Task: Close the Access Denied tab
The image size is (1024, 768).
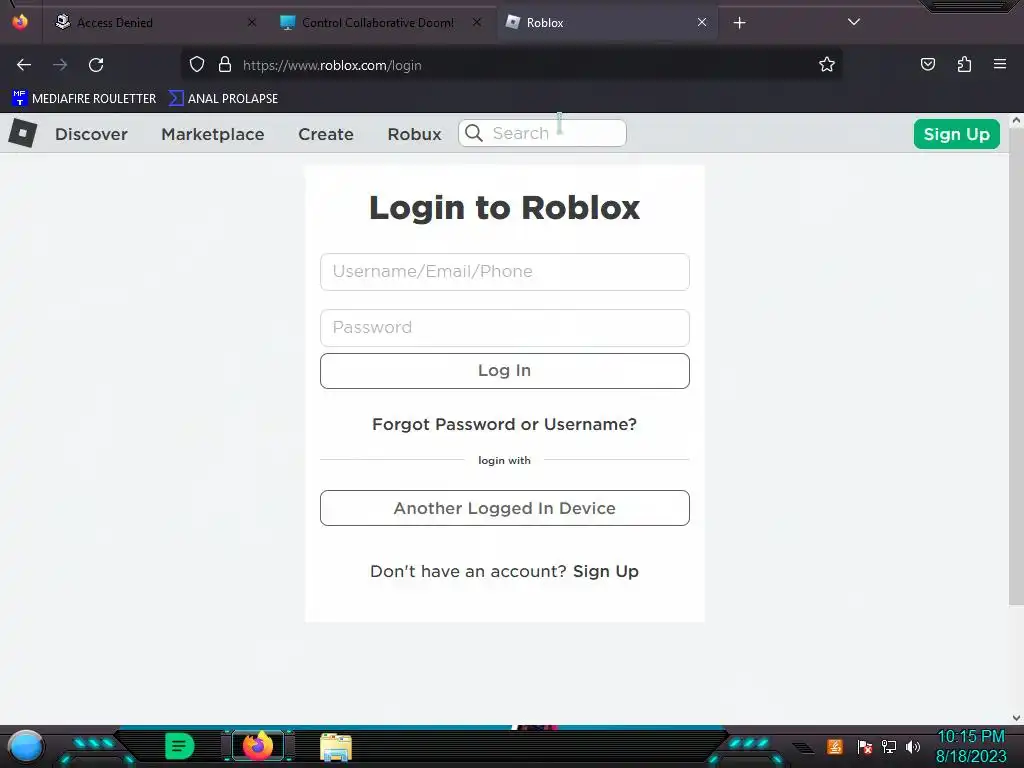Action: 252,22
